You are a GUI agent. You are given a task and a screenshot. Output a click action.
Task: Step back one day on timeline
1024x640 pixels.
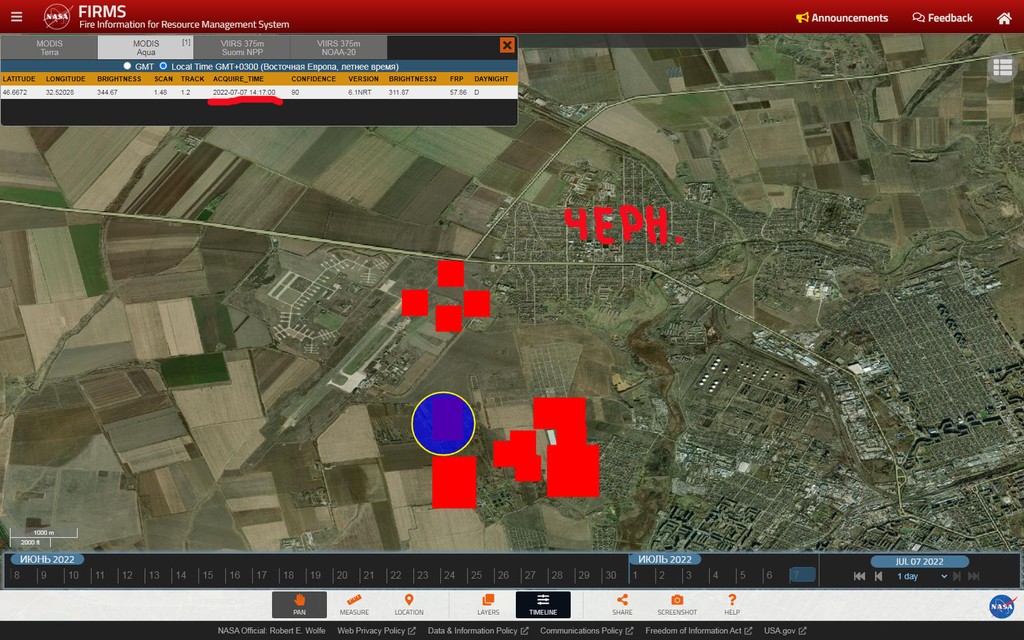878,576
